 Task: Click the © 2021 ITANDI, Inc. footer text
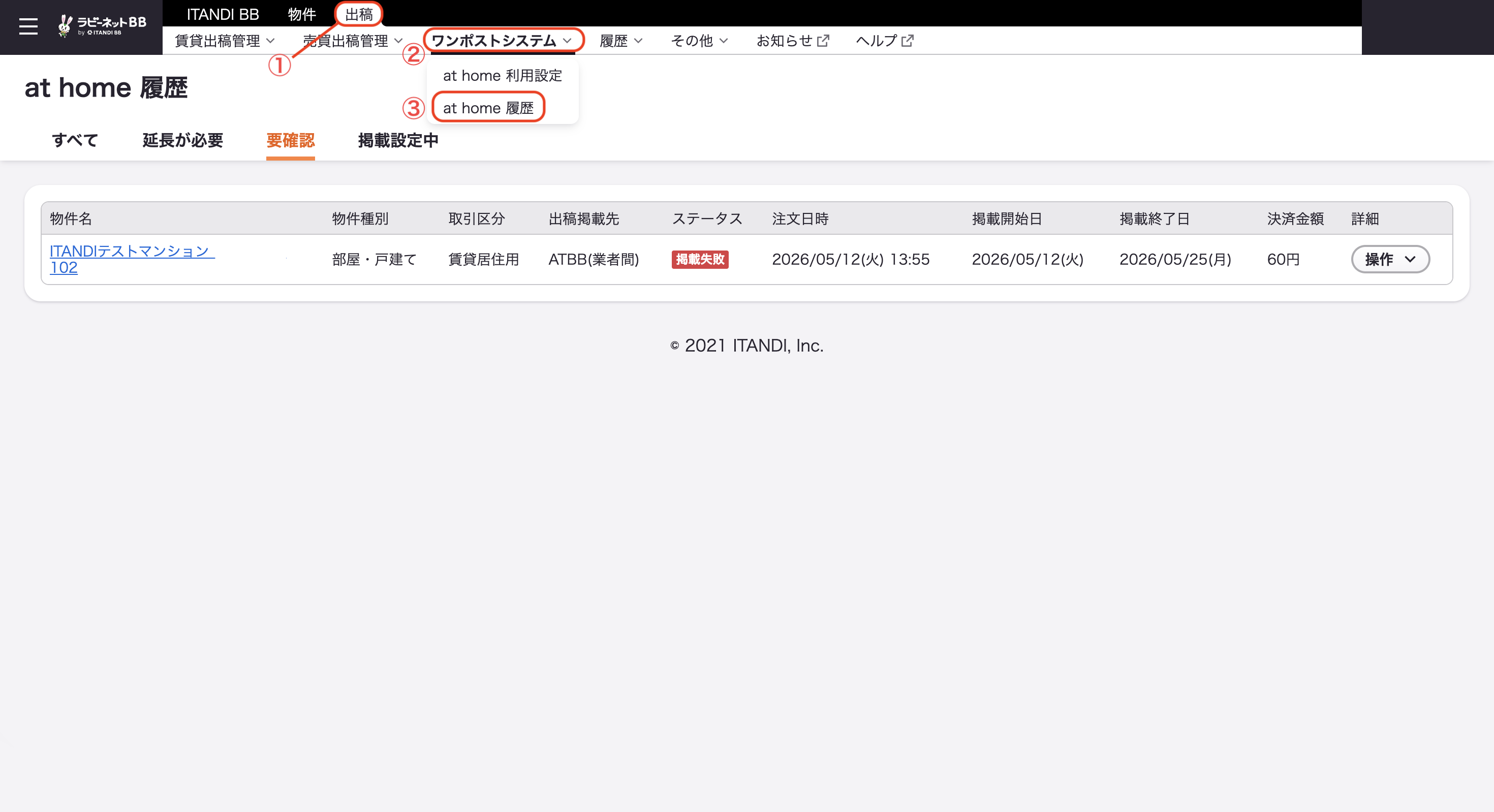coord(747,345)
